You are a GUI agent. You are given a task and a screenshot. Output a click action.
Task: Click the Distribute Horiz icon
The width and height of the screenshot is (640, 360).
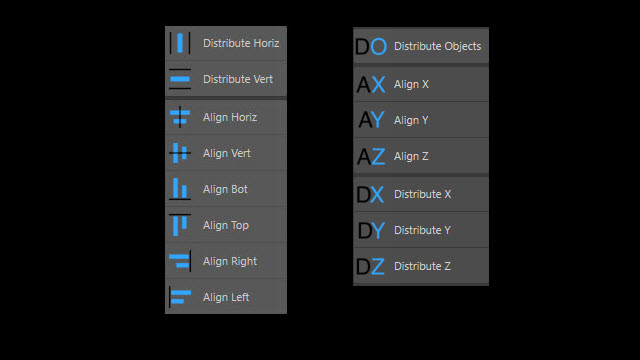point(180,43)
